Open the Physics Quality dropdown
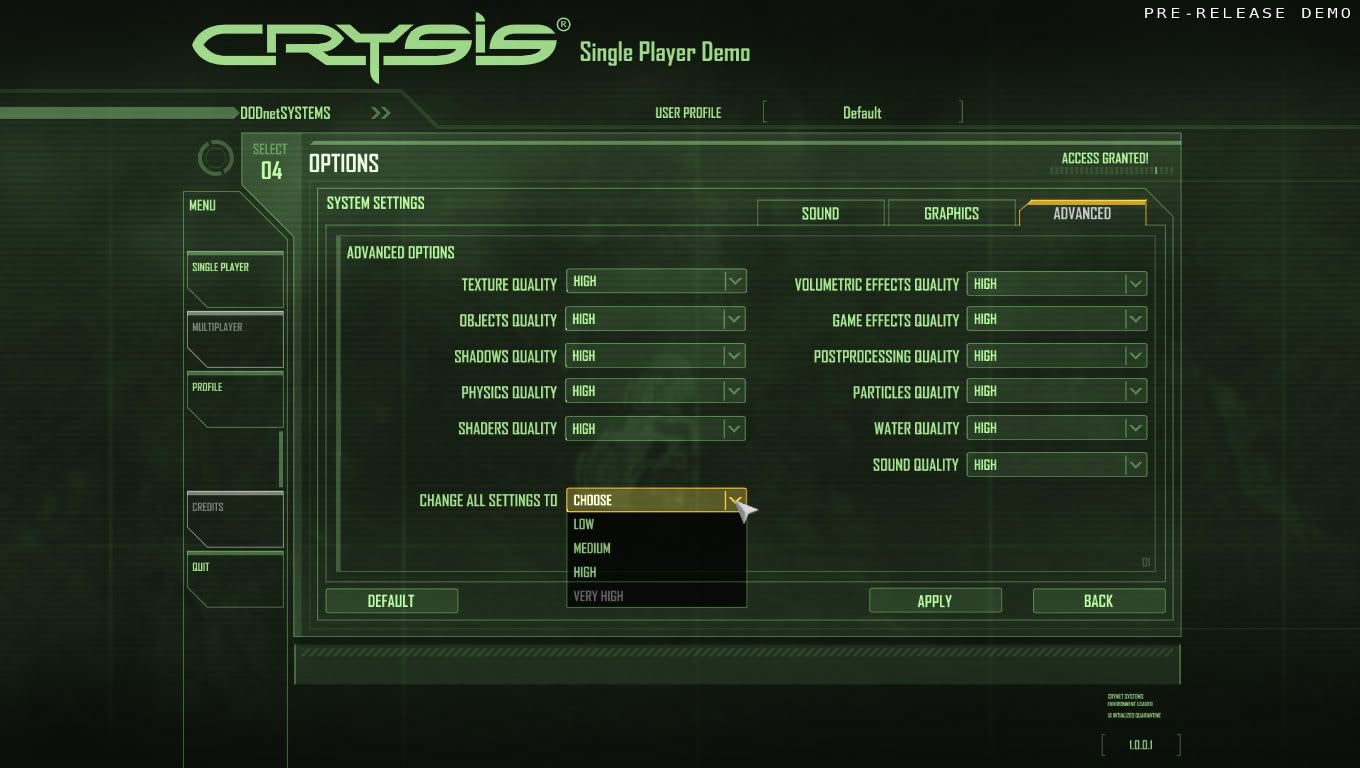Image resolution: width=1360 pixels, height=768 pixels. pyautogui.click(x=656, y=391)
